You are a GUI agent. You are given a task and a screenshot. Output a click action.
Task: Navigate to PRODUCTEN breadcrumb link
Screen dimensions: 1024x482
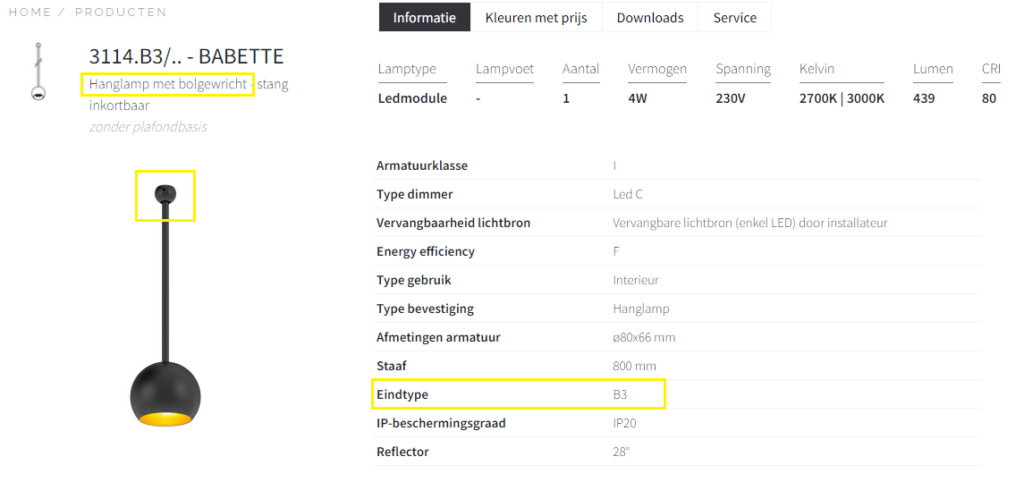coord(121,12)
